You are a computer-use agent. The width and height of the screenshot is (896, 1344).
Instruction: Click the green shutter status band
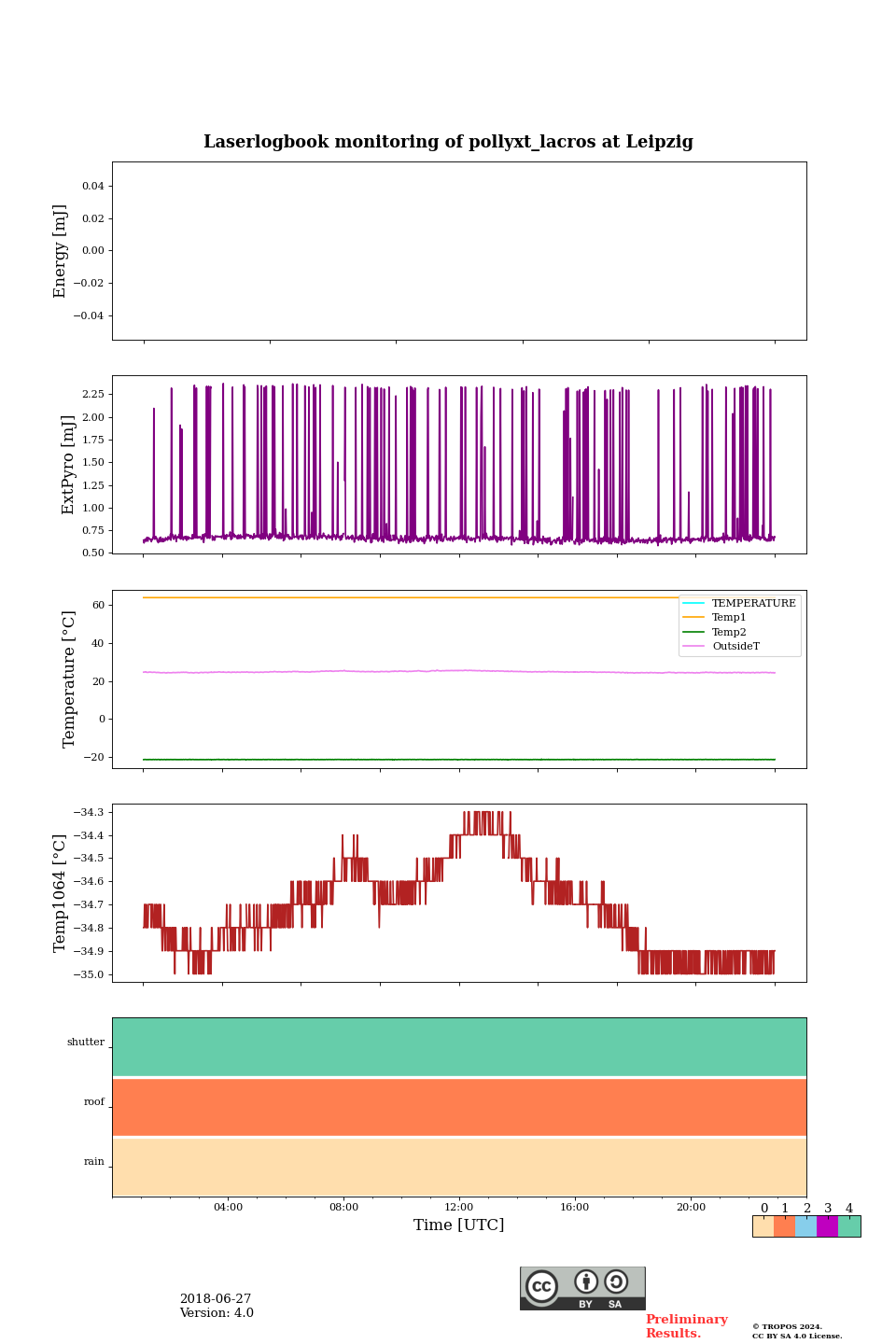[459, 1047]
